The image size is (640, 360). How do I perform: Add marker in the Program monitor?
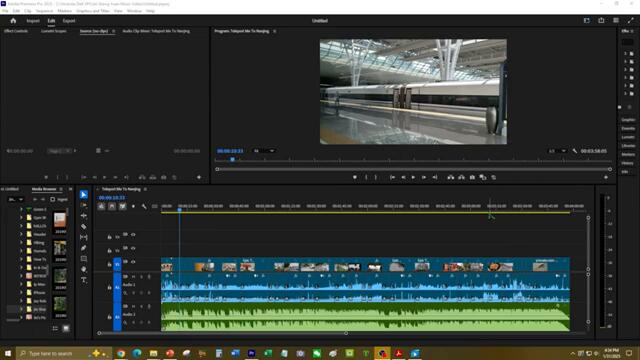pyautogui.click(x=355, y=178)
